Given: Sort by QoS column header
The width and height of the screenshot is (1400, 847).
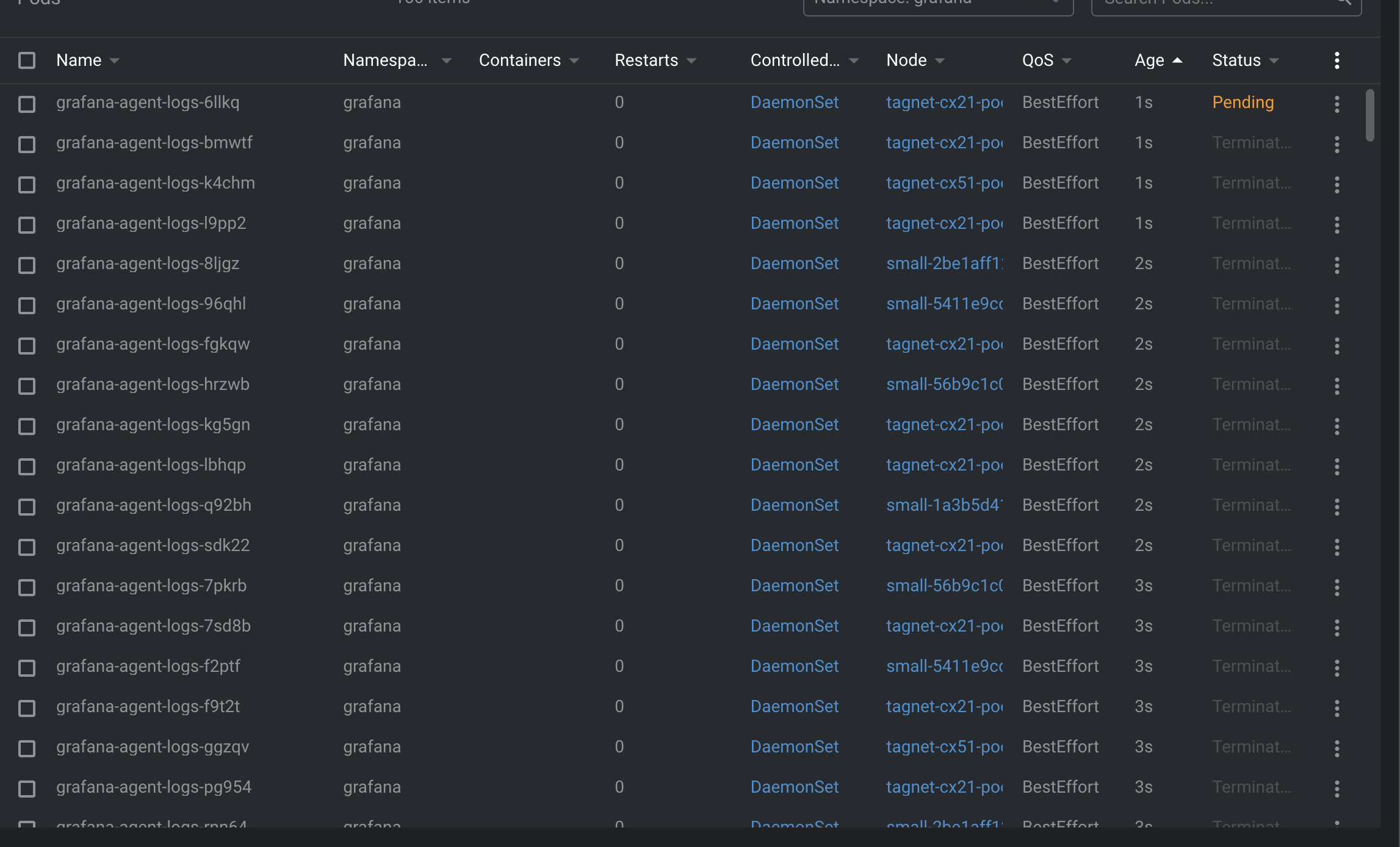Looking at the screenshot, I should coord(1046,60).
